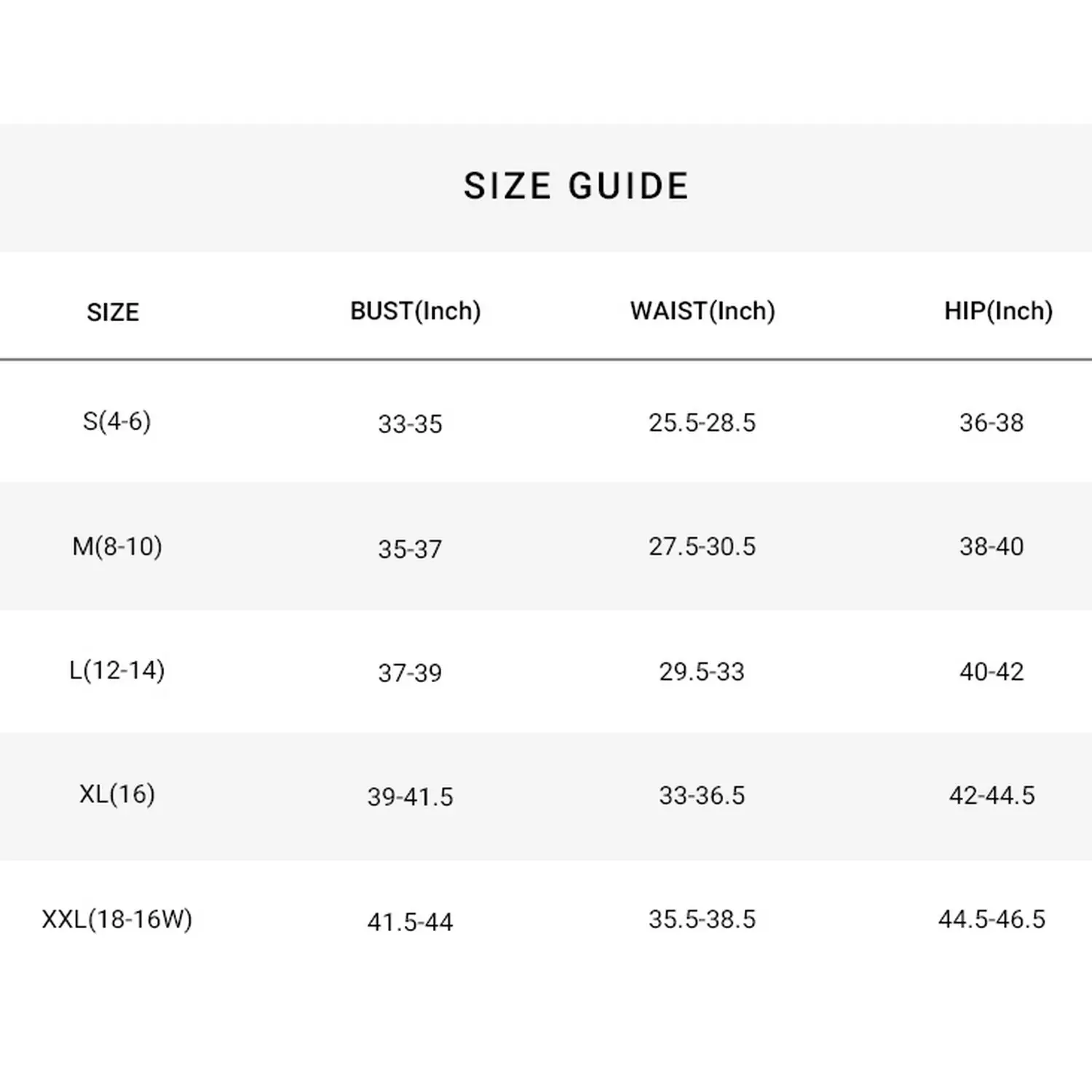Viewport: 1092px width, 1092px height.
Task: Click hip value 36-38
Action: tap(992, 423)
